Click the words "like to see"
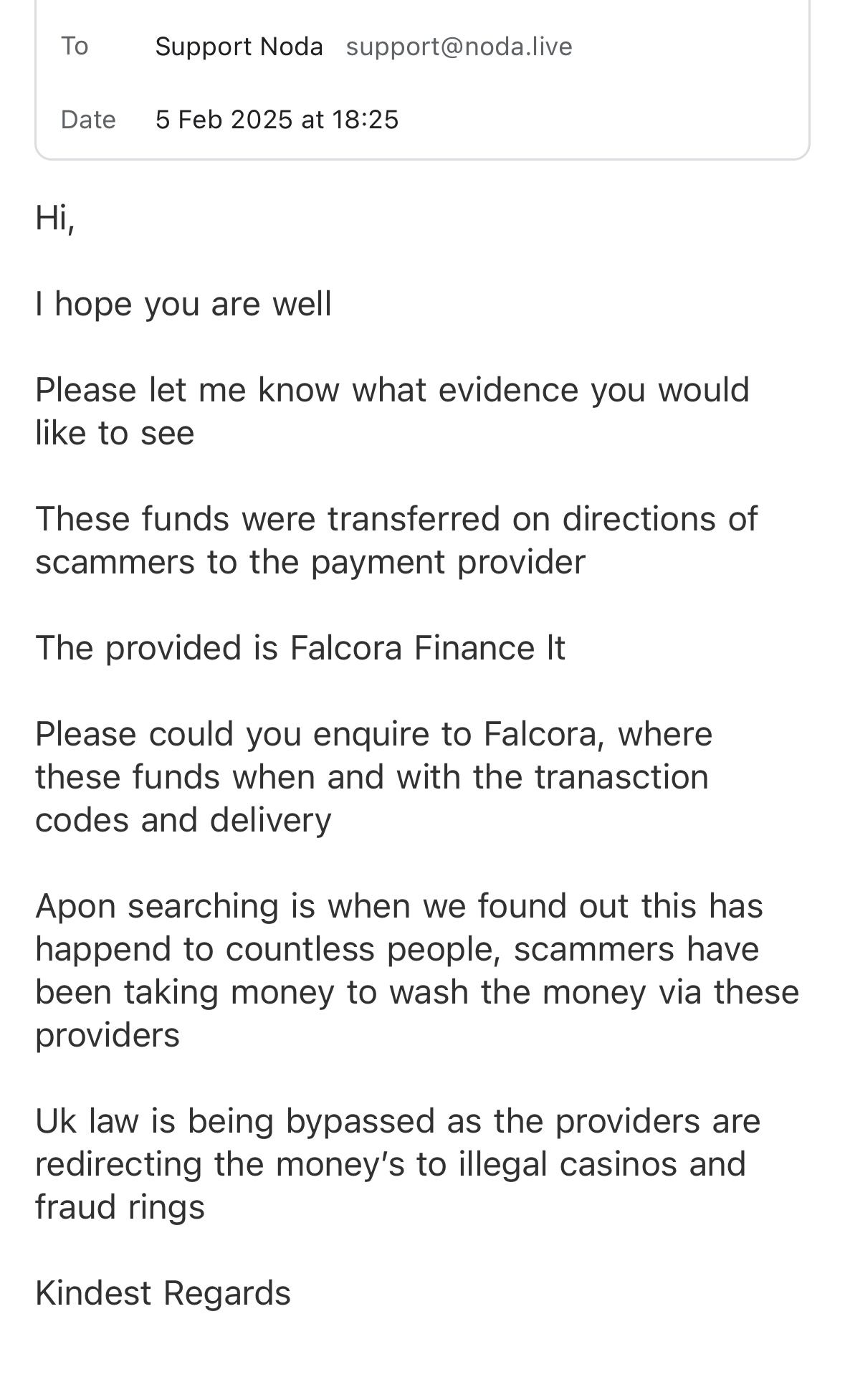Screen dimensions: 845x1400 pyautogui.click(x=115, y=433)
